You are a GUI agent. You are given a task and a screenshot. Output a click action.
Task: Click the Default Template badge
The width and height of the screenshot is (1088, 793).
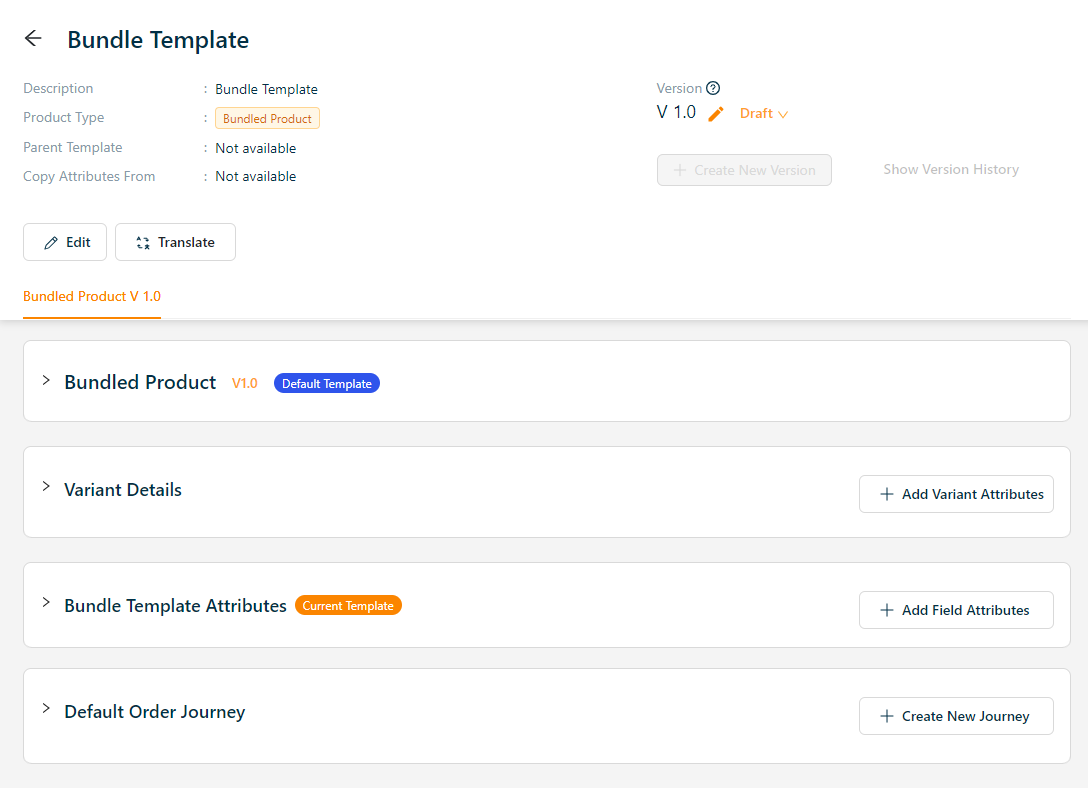(x=327, y=384)
